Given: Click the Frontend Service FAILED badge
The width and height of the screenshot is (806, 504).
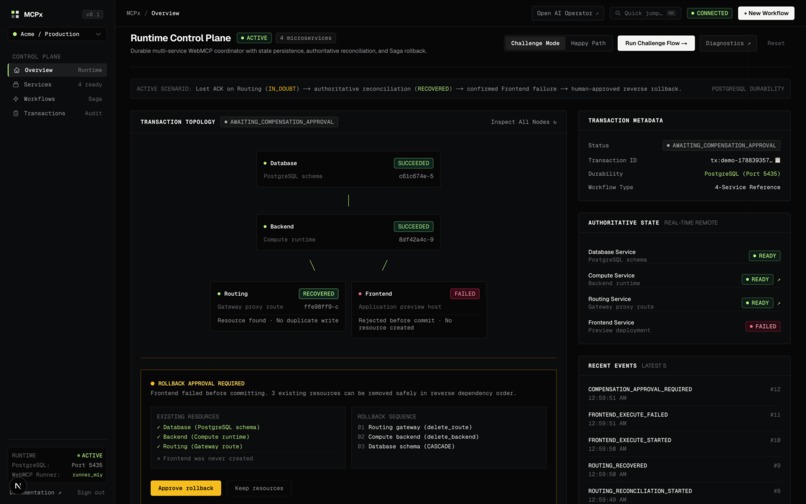Looking at the screenshot, I should (x=763, y=327).
